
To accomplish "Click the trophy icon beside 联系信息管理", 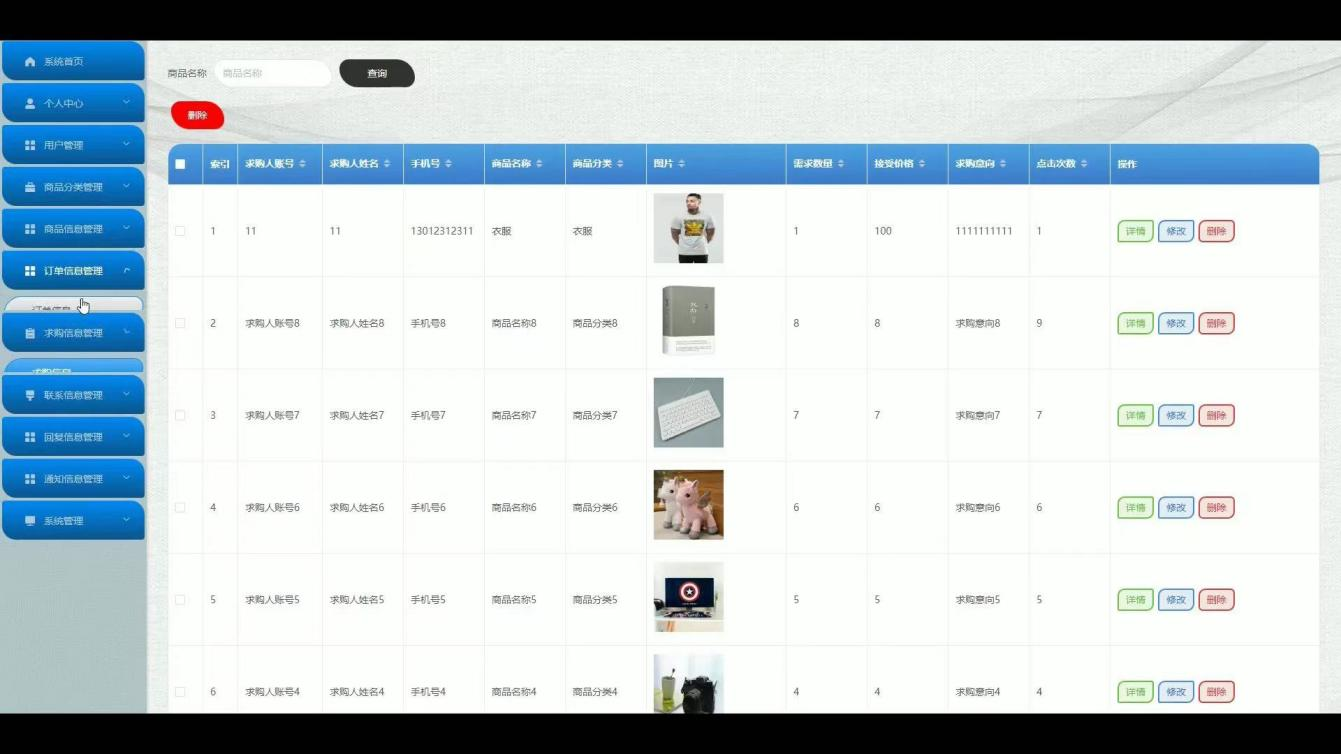I will tap(30, 395).
